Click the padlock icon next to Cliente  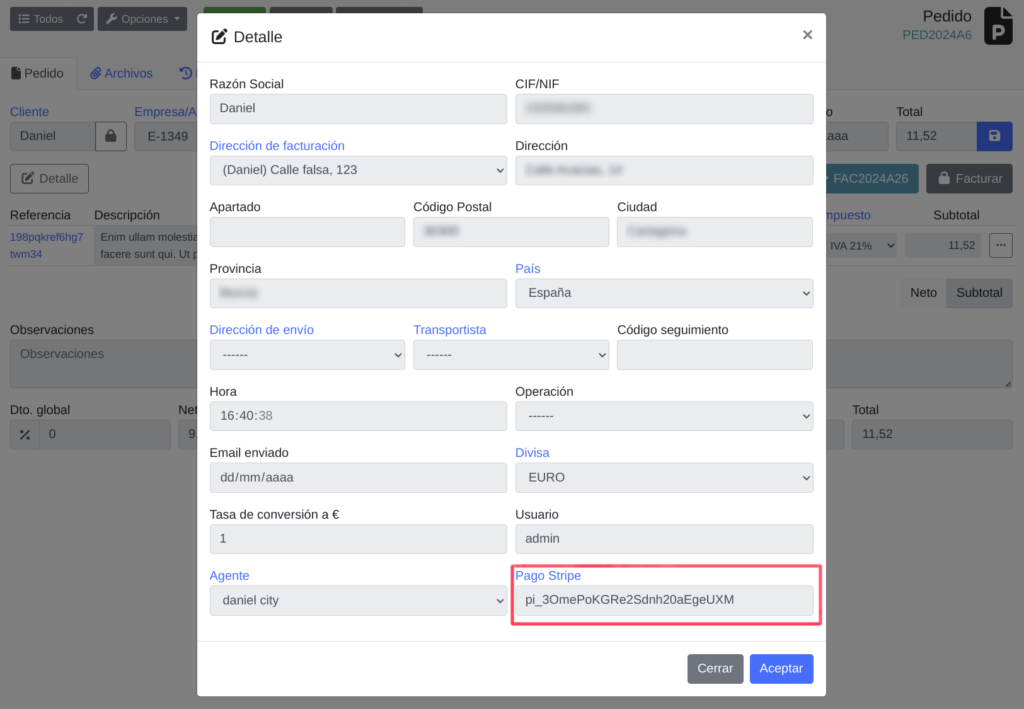110,136
